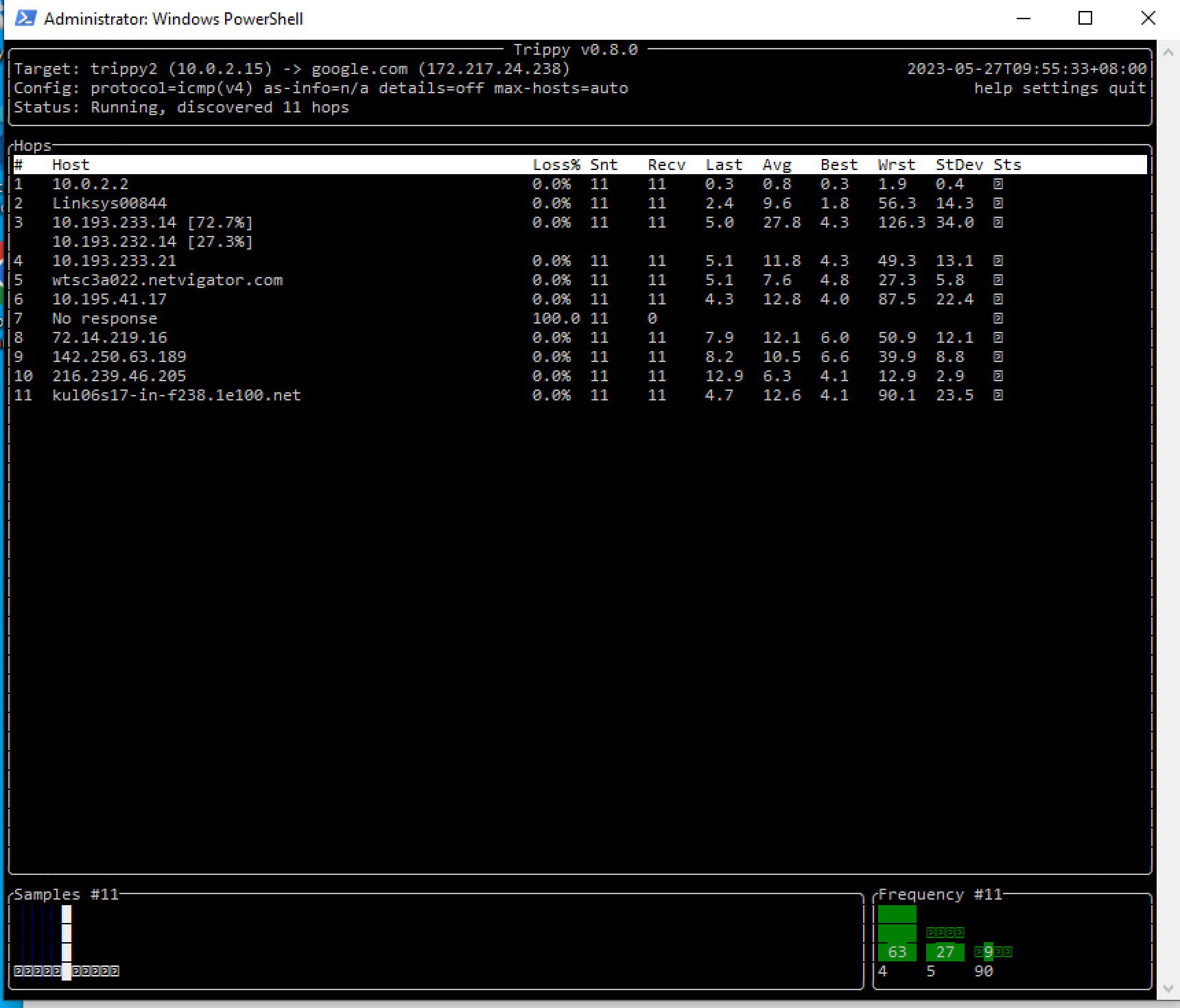Click the status icon for hop 11 ku106s17-in-f238.1e100.net
Viewport: 1180px width, 1008px height.
pos(998,394)
